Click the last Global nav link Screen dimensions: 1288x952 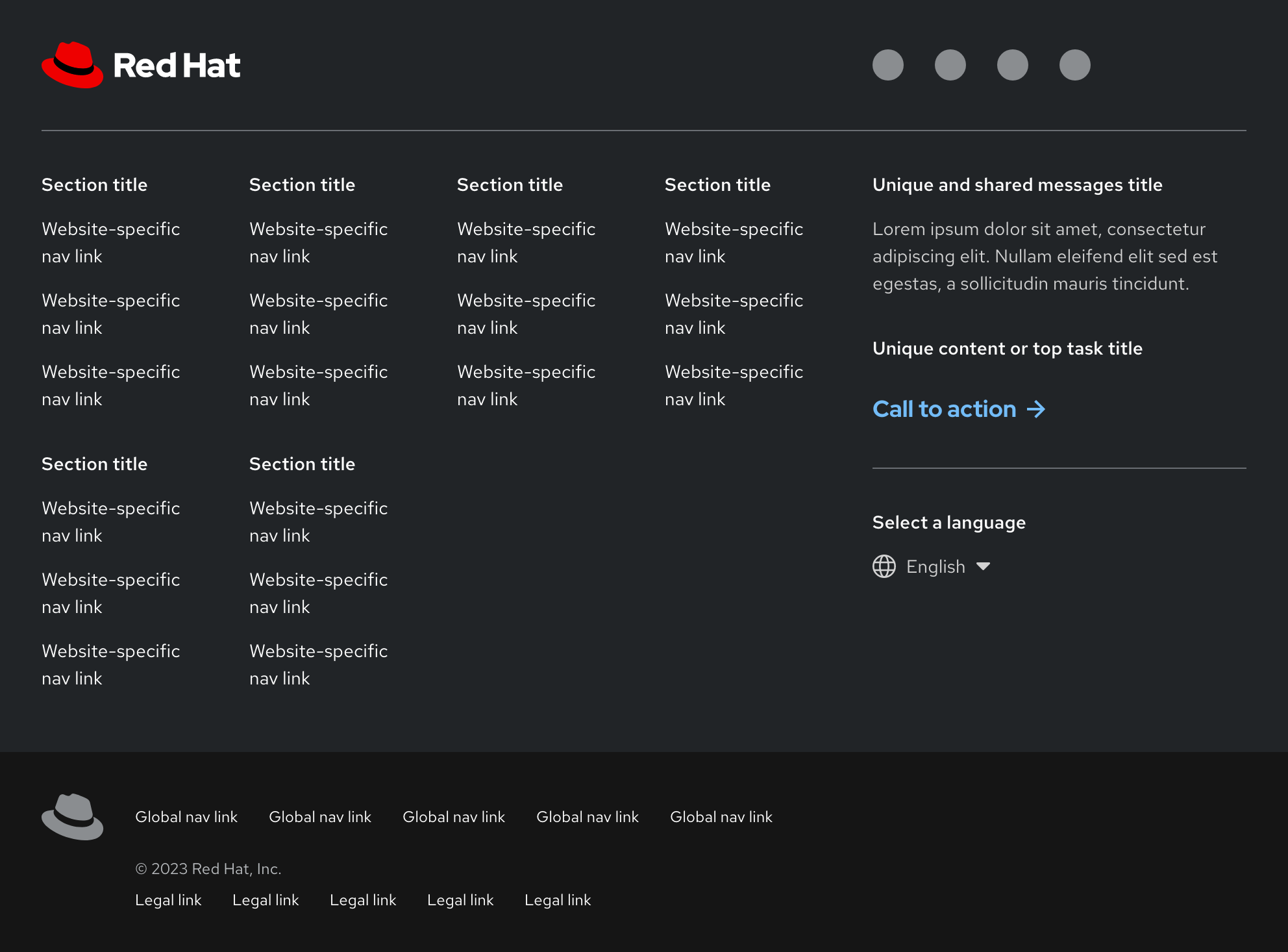[x=721, y=817]
